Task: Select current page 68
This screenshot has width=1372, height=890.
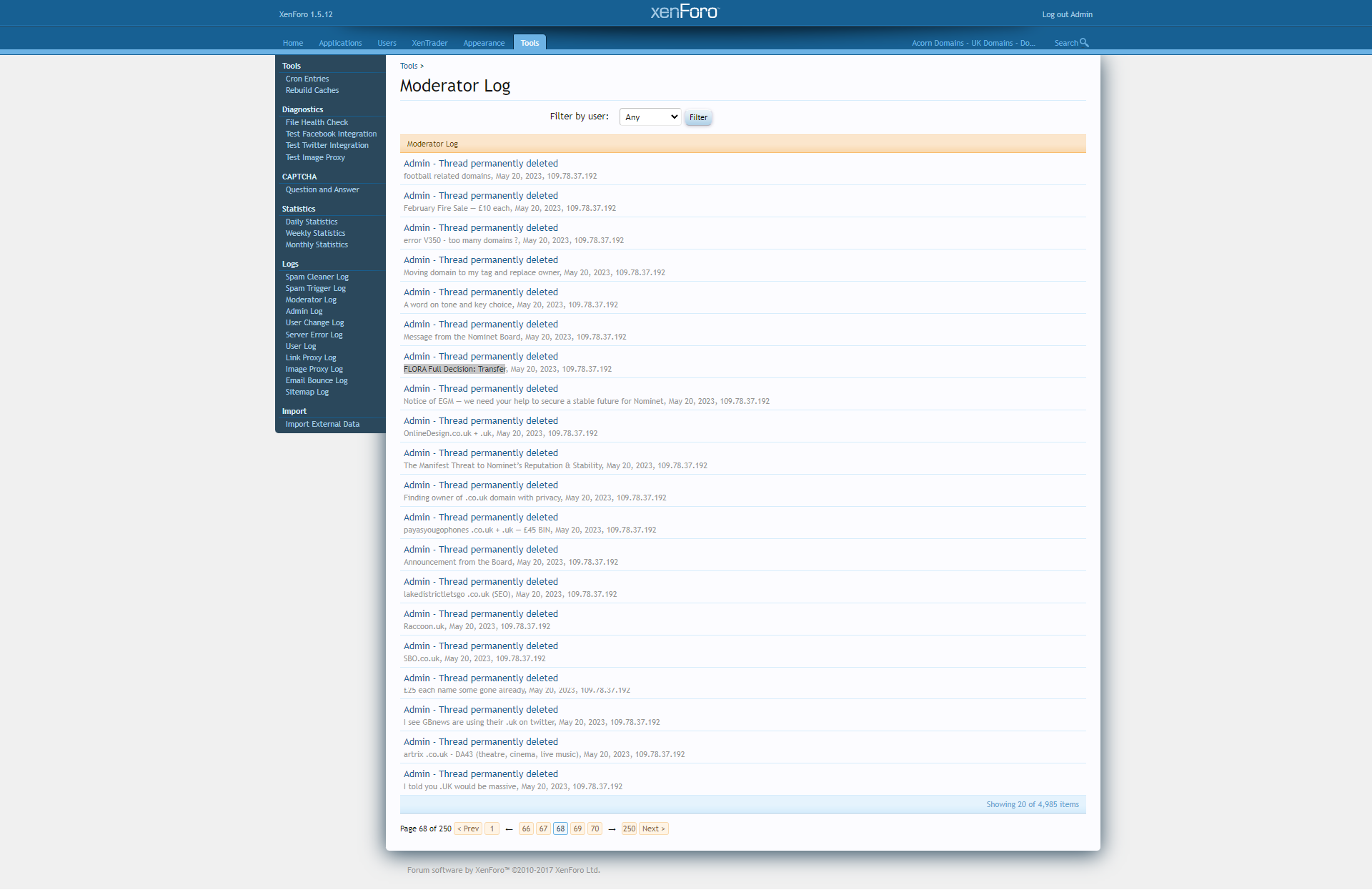Action: (560, 829)
